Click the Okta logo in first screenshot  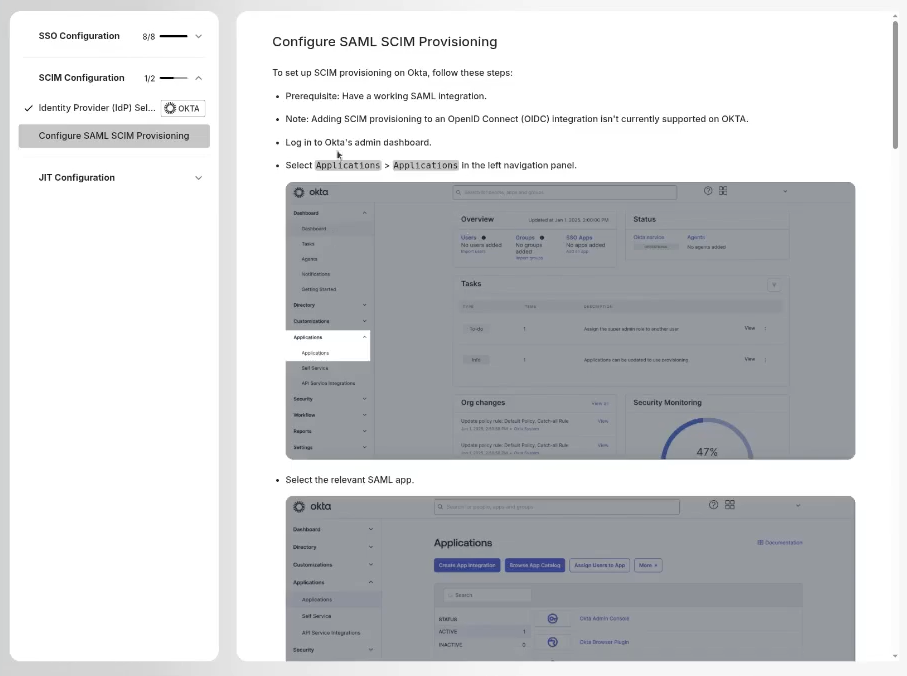coord(310,192)
